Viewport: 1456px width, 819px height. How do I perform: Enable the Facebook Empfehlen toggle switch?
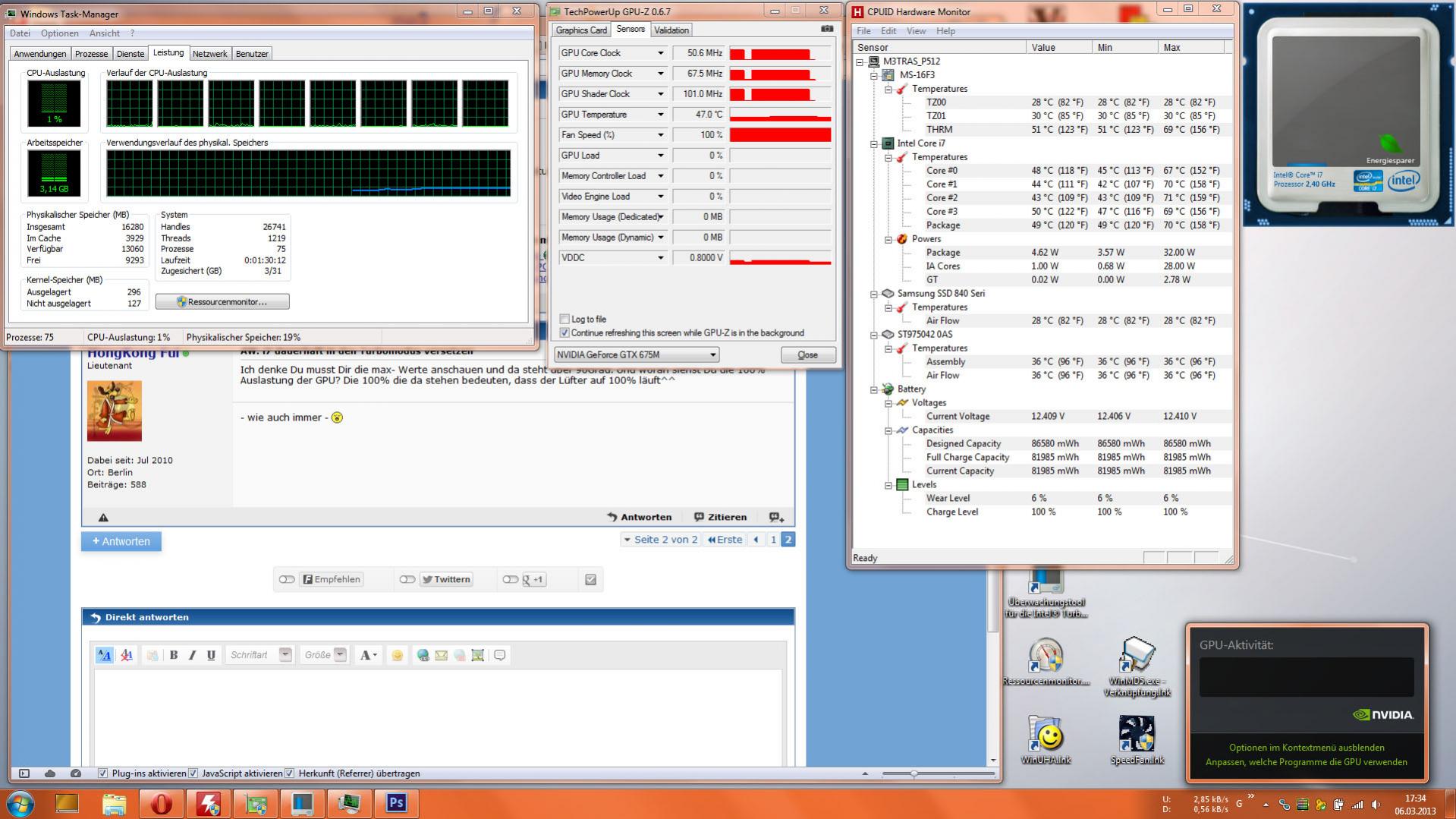(x=287, y=580)
